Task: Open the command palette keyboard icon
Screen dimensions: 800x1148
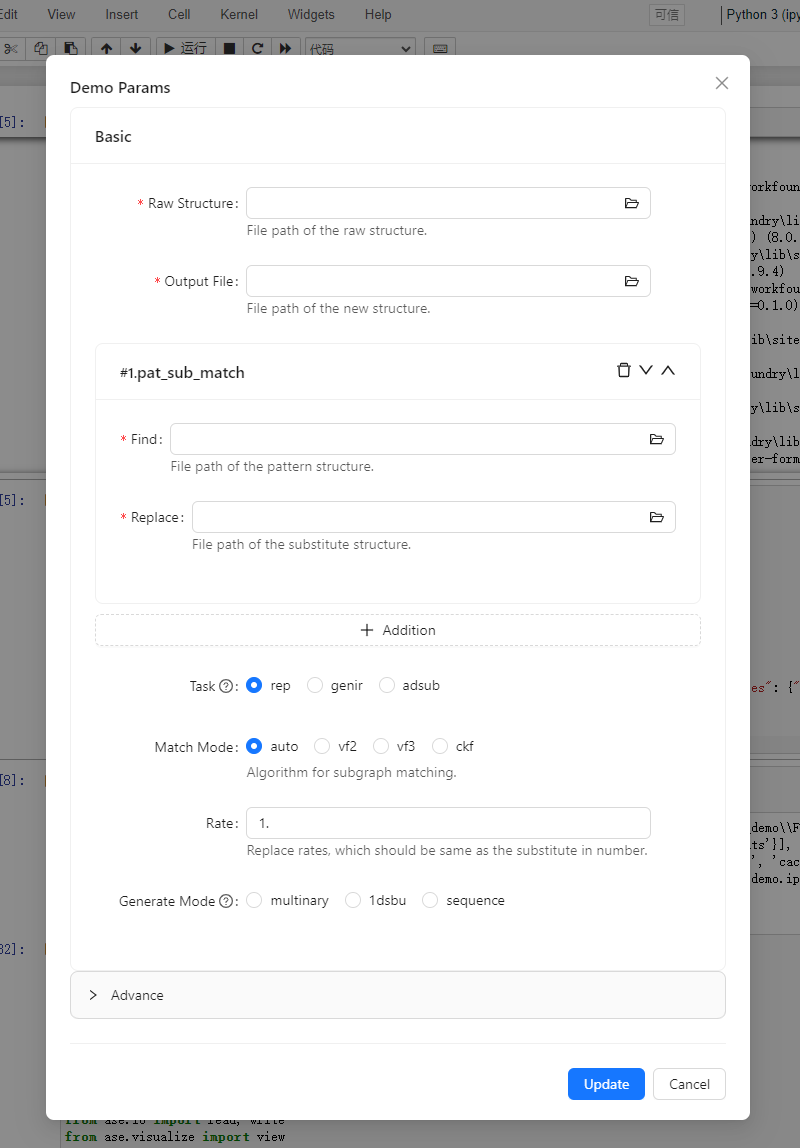Action: (x=440, y=48)
